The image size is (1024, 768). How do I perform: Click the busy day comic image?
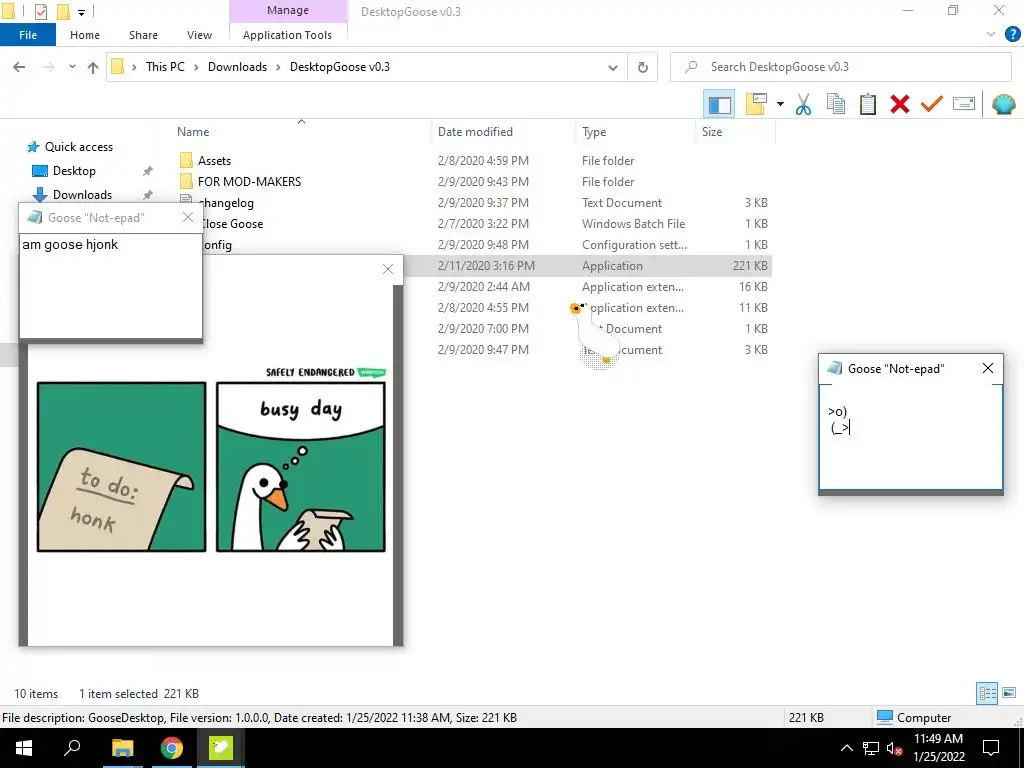[211, 461]
